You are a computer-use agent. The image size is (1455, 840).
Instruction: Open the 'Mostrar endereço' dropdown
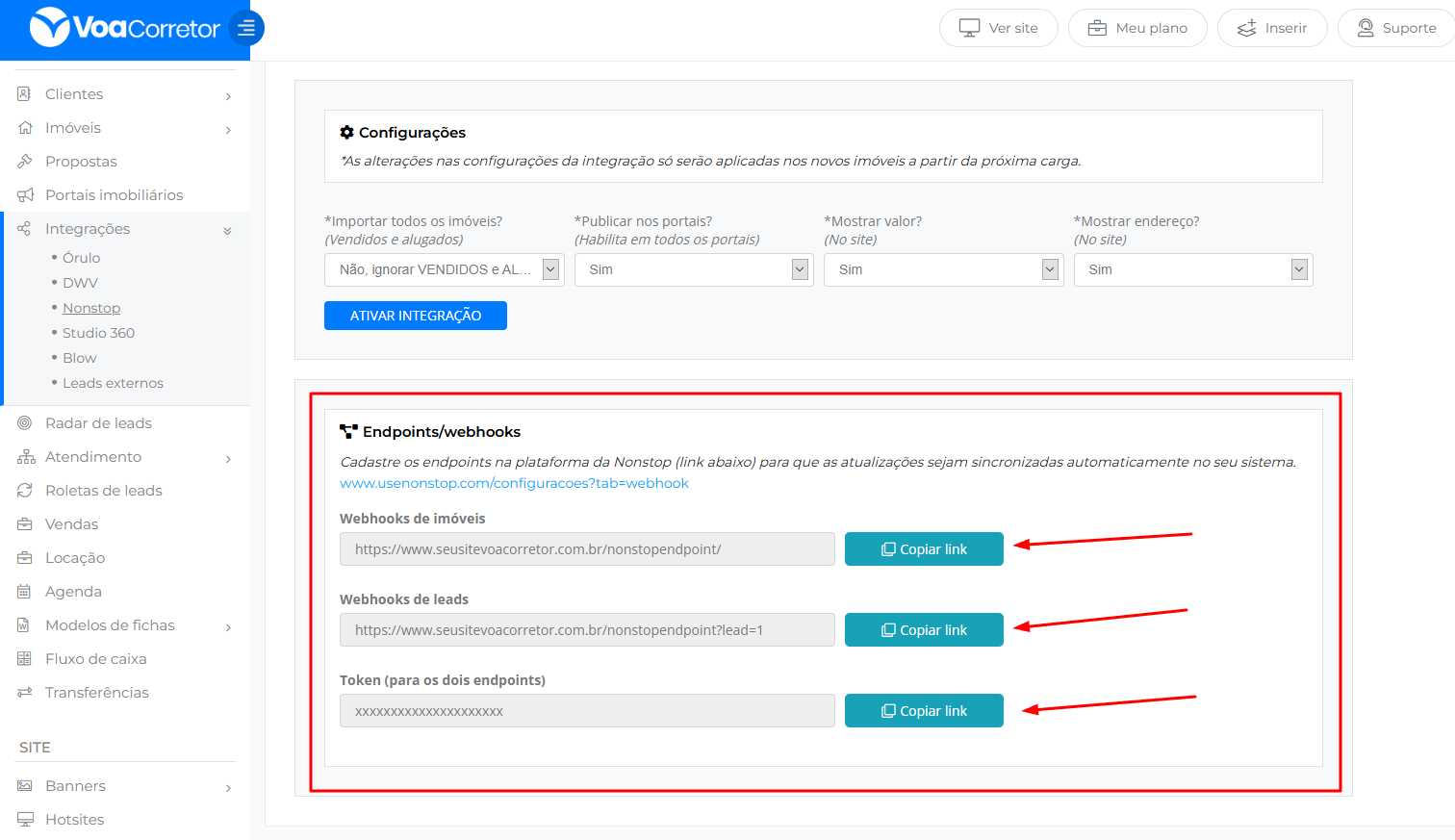1192,269
